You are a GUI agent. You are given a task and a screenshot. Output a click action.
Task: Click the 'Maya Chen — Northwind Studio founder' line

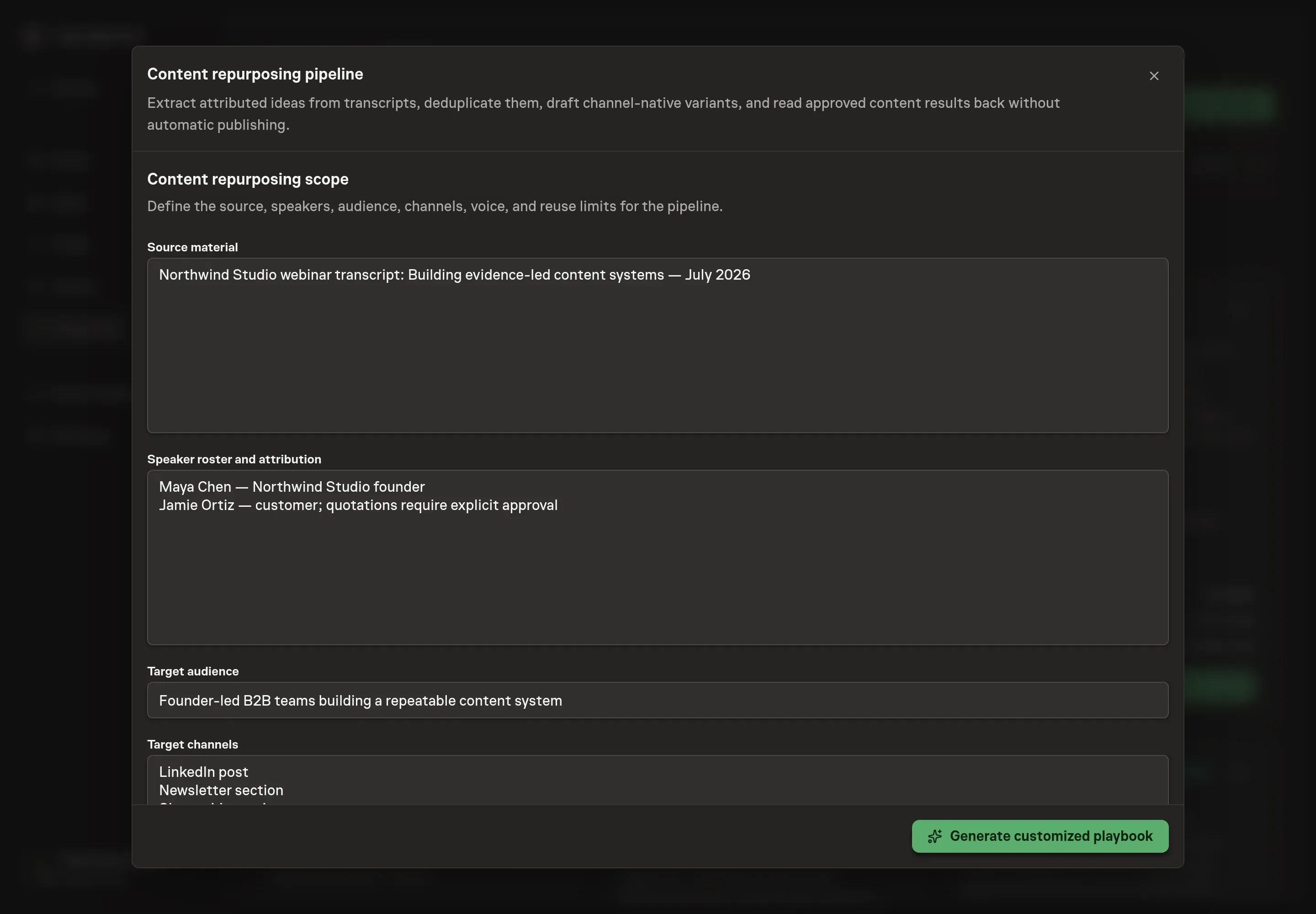tap(292, 487)
